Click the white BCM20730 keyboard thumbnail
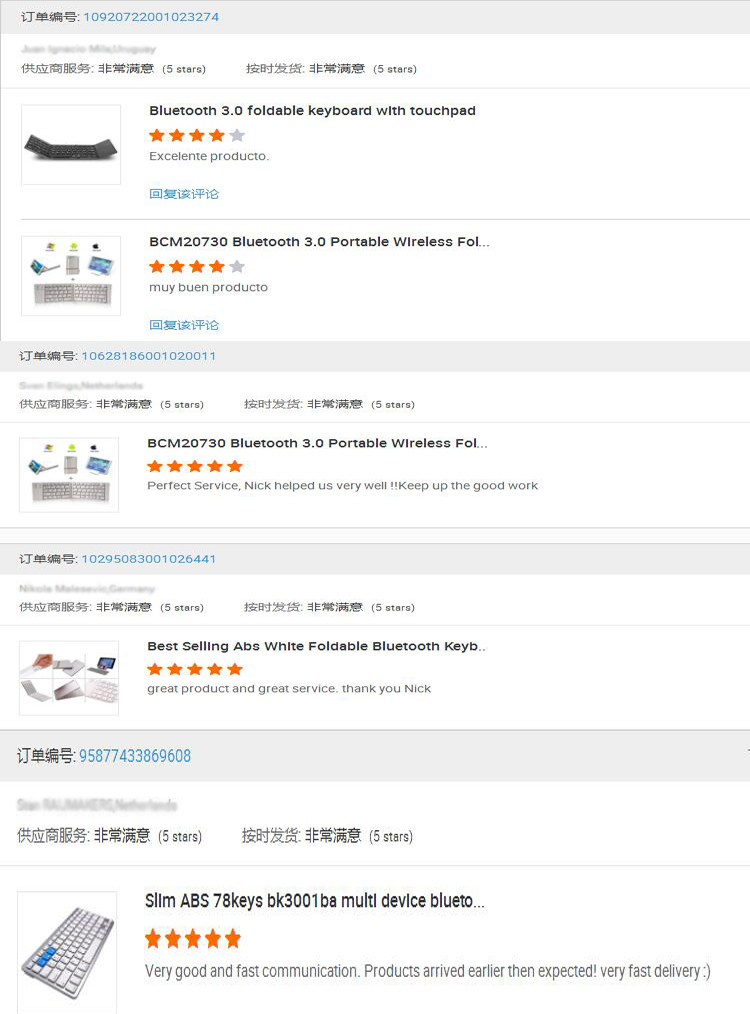This screenshot has height=1014, width=750. [70, 275]
